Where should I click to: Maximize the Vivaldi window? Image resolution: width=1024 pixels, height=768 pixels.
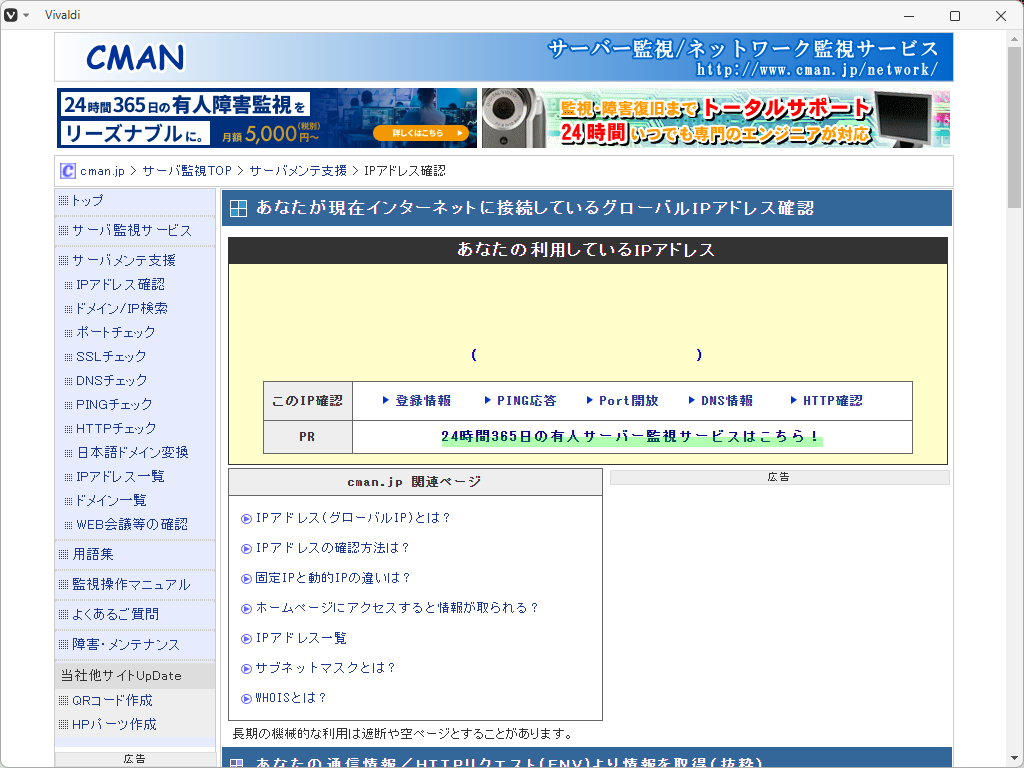pyautogui.click(x=955, y=16)
